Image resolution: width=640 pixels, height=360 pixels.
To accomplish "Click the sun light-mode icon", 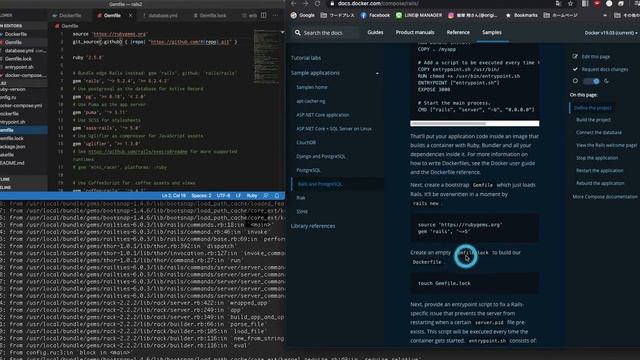I will (x=575, y=81).
